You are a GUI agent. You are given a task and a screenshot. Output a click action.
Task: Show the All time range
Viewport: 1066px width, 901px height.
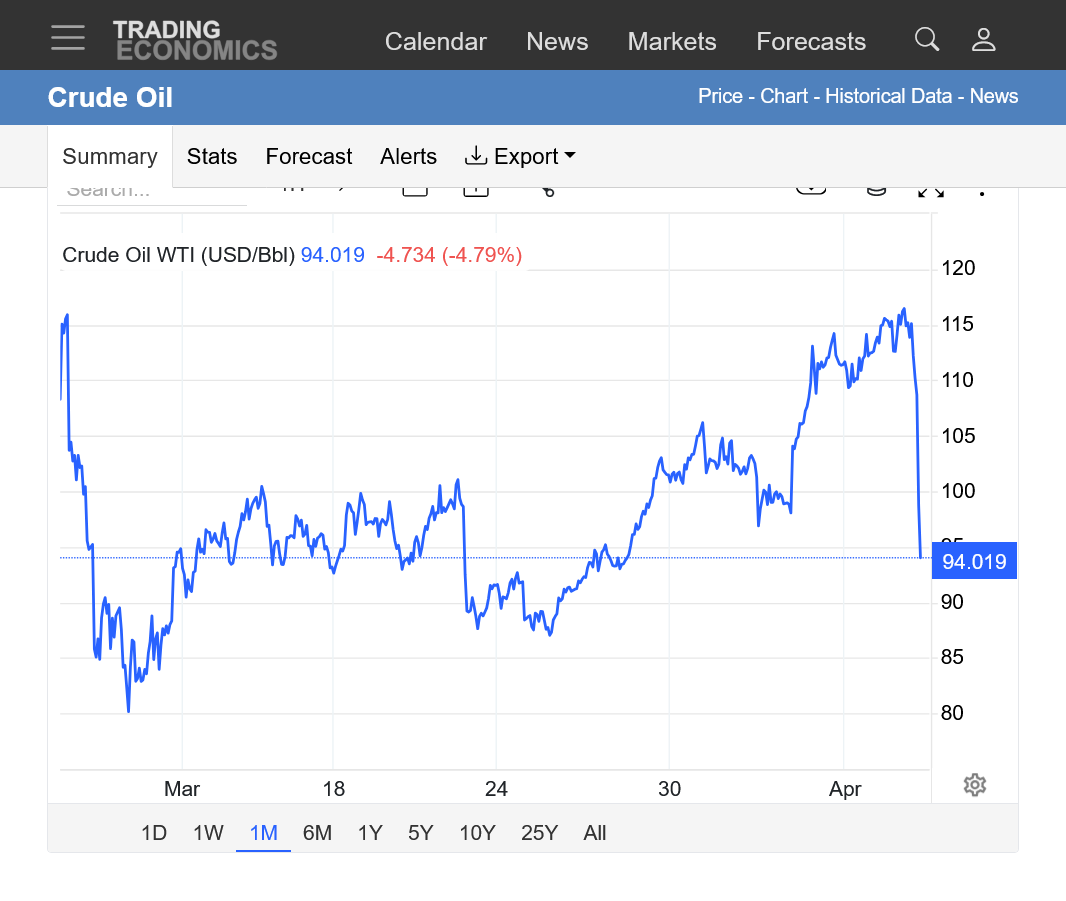click(x=595, y=833)
